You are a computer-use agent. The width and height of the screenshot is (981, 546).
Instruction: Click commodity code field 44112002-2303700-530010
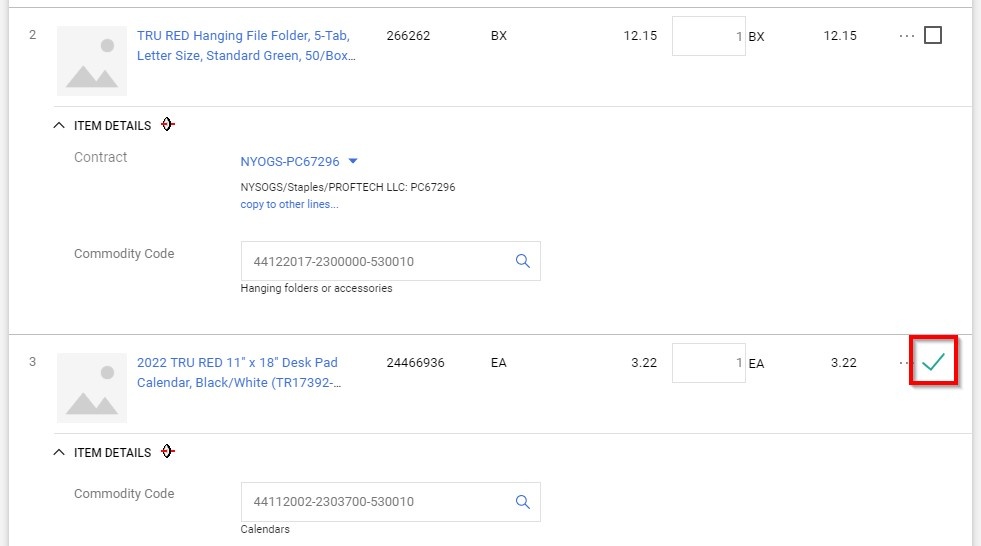(375, 502)
